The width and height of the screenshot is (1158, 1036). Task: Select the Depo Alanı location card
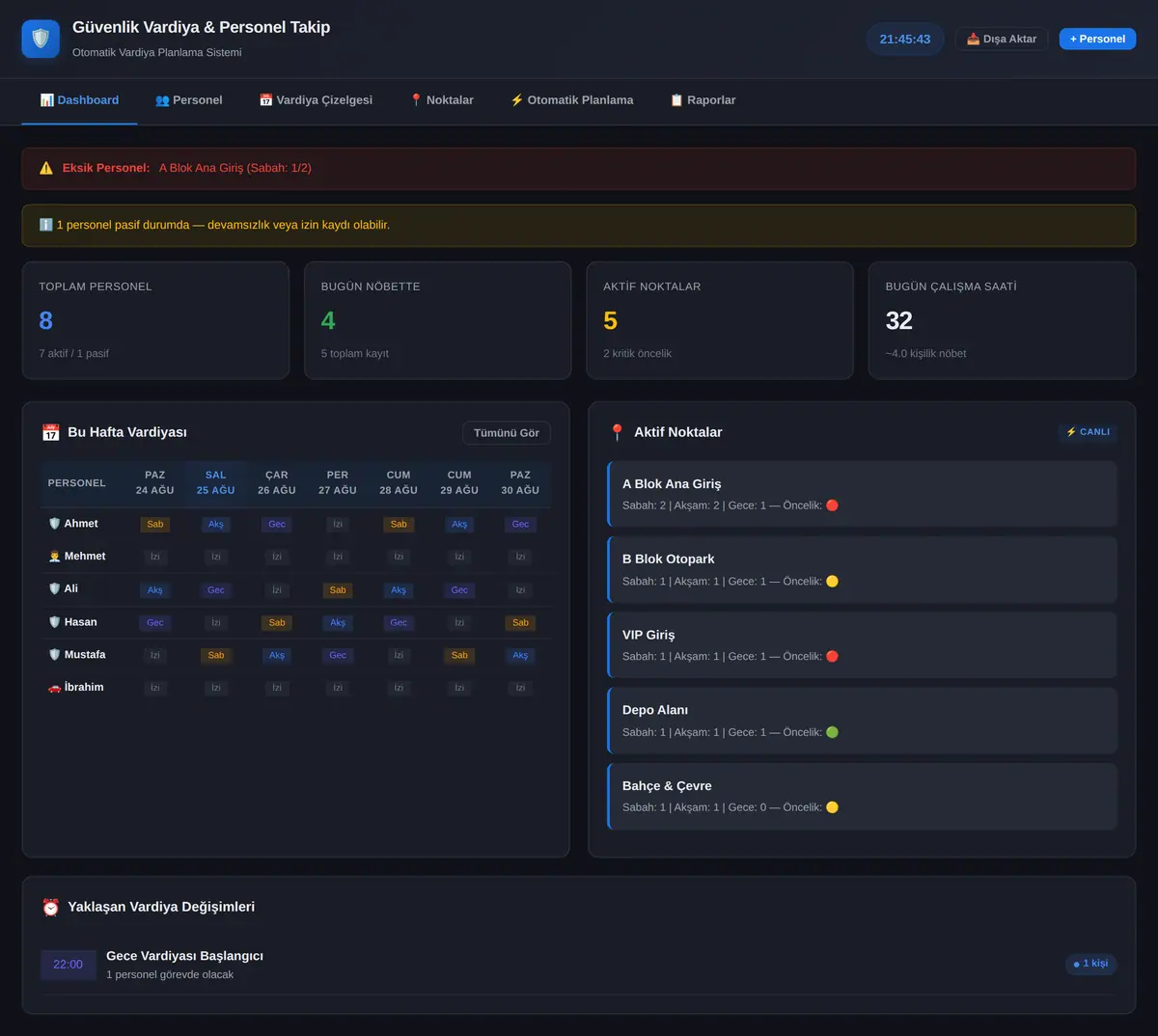tap(862, 721)
